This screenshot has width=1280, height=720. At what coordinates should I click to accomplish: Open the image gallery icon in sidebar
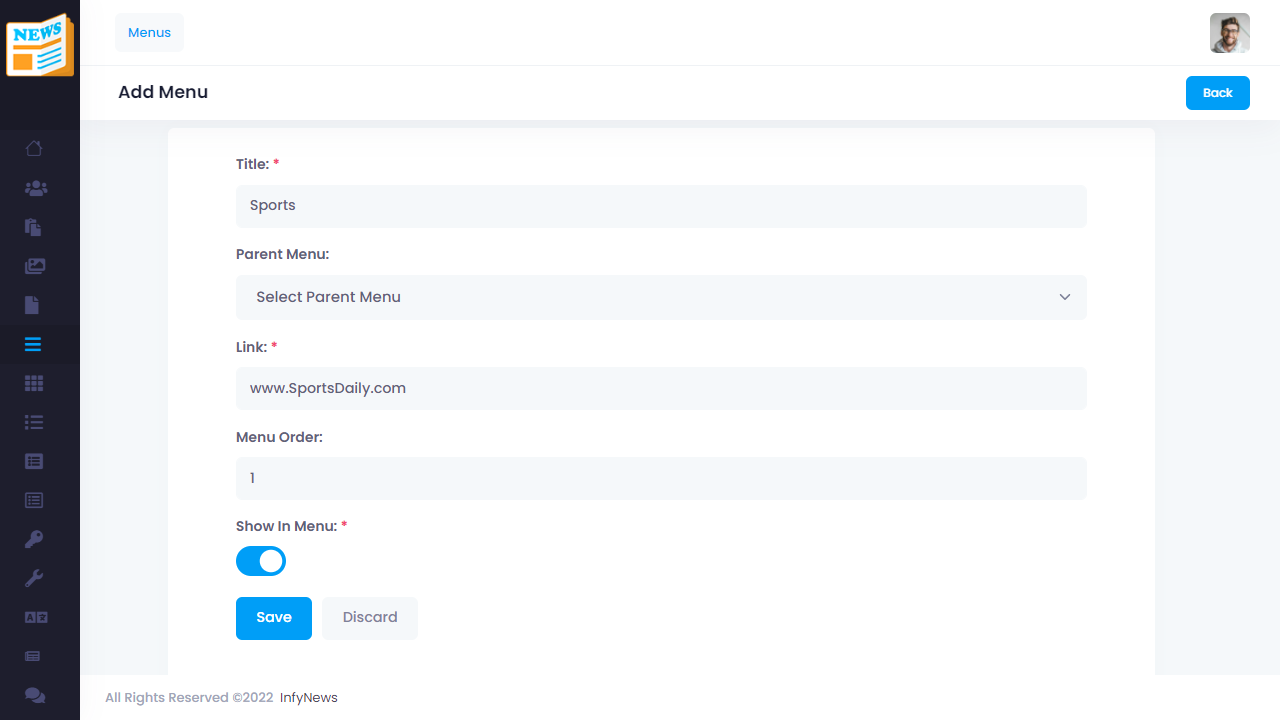35,266
